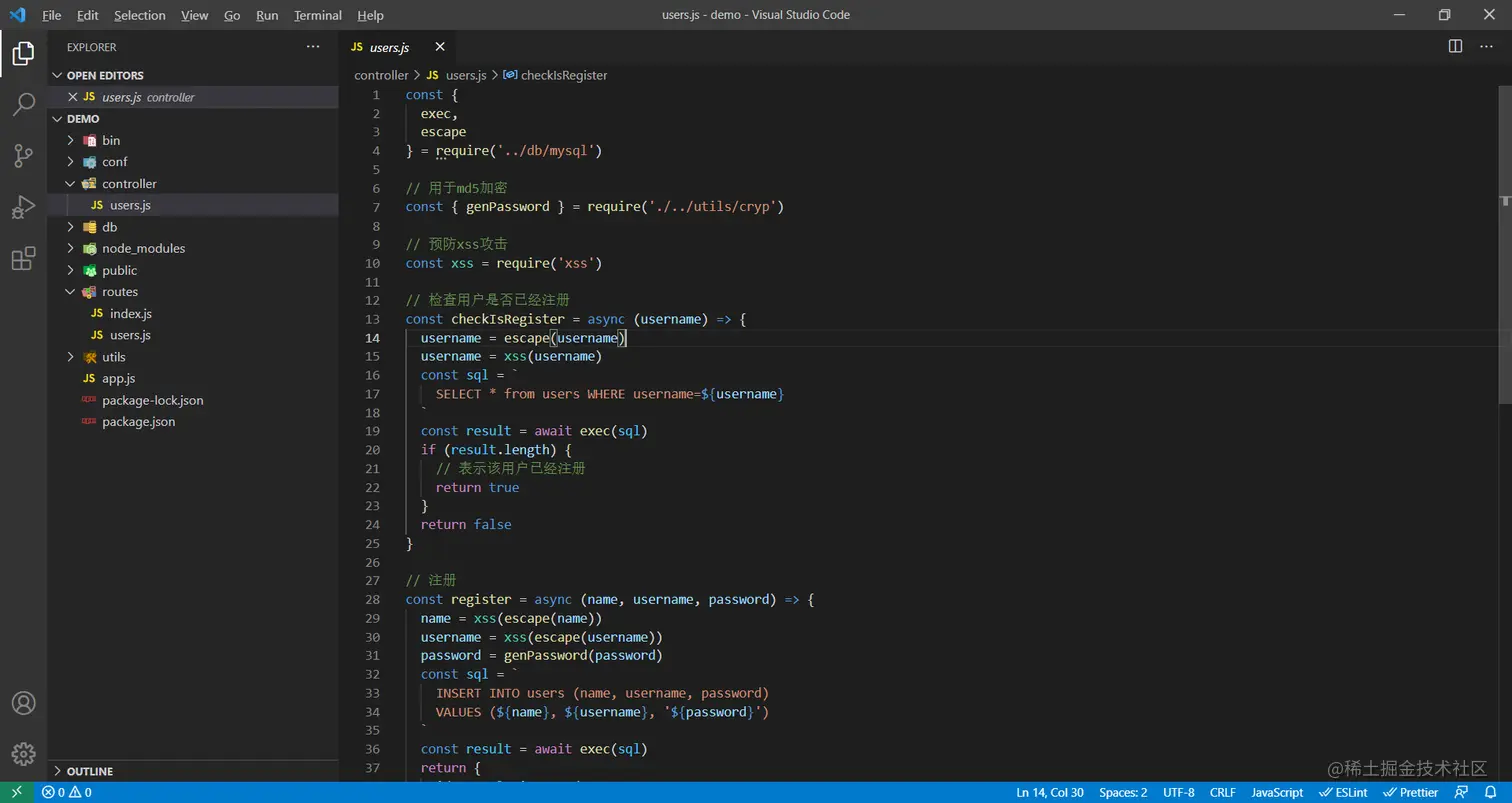Click the JavaScript language mode button

click(1277, 792)
